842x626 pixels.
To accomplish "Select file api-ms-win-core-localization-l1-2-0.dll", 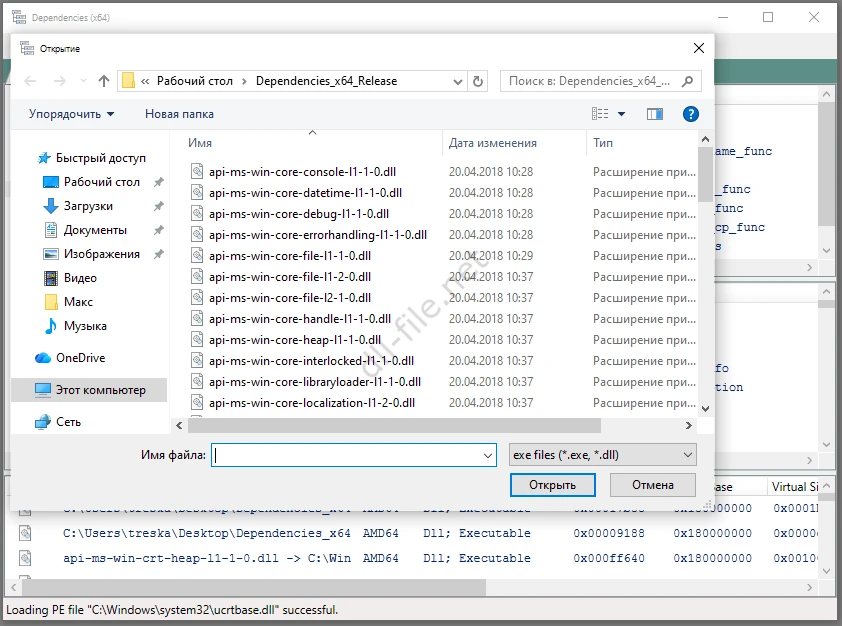I will [x=312, y=403].
